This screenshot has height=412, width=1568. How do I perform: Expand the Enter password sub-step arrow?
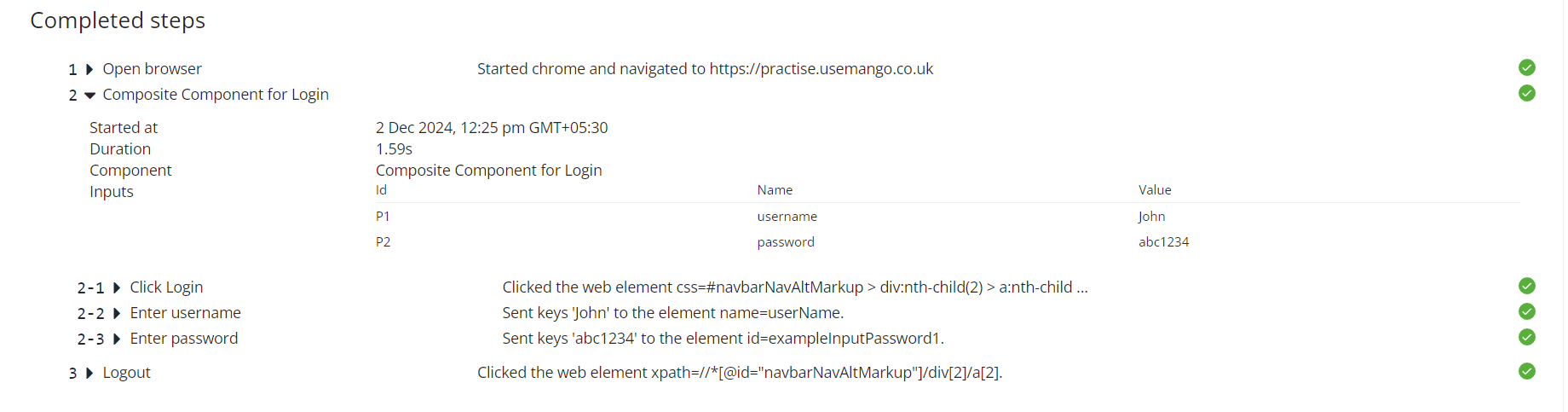(x=116, y=339)
